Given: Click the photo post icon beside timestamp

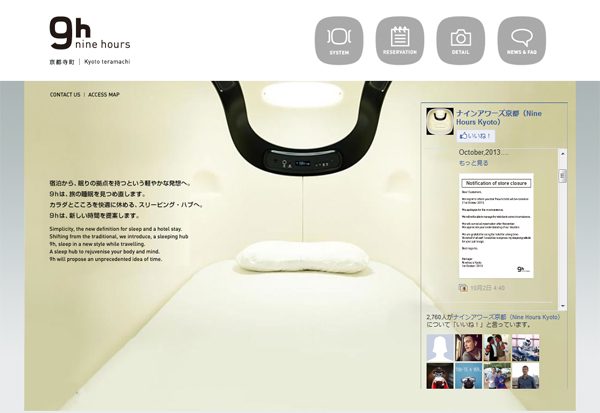Looking at the screenshot, I should [x=463, y=288].
